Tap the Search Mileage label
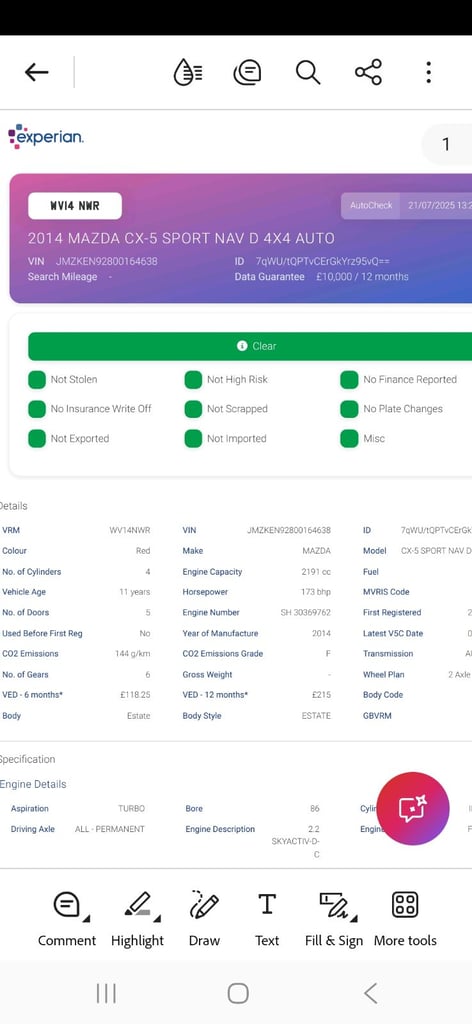 point(62,277)
